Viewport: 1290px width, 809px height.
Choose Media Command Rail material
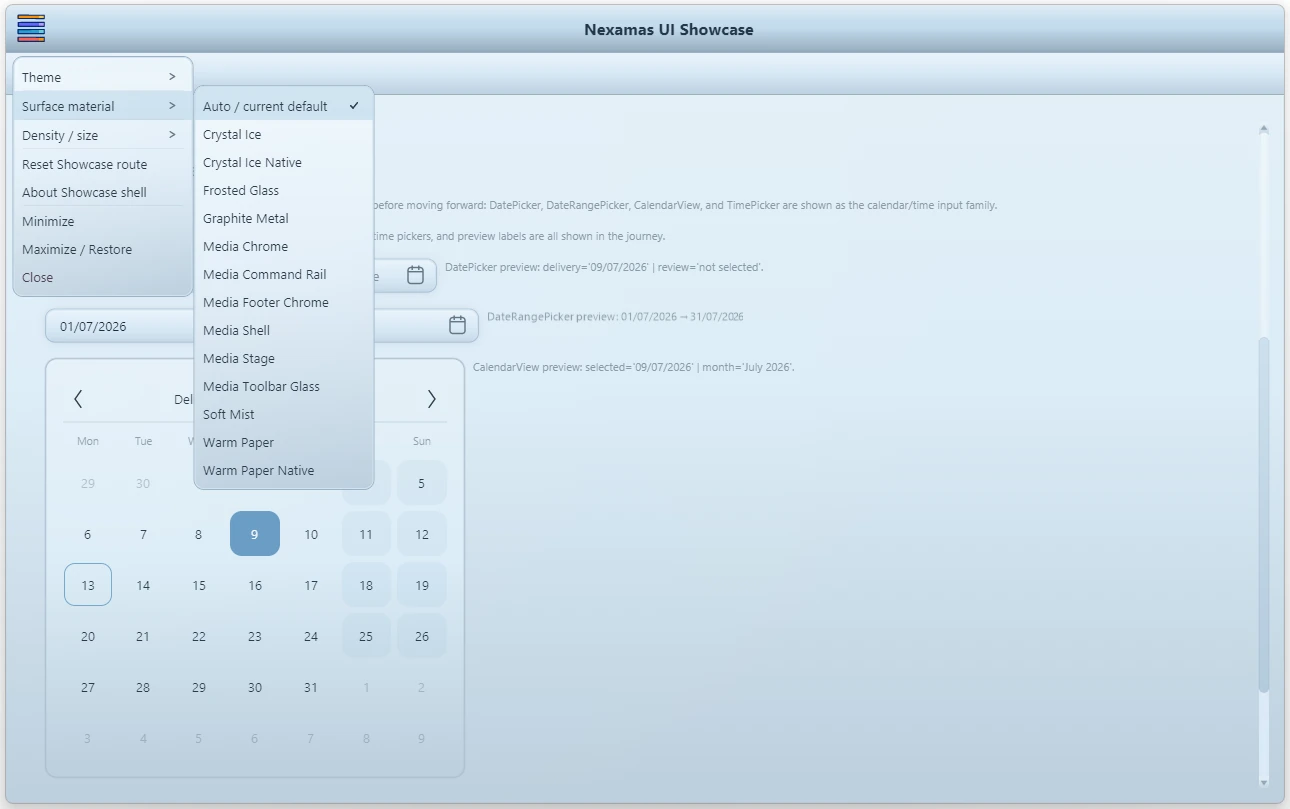pos(284,274)
